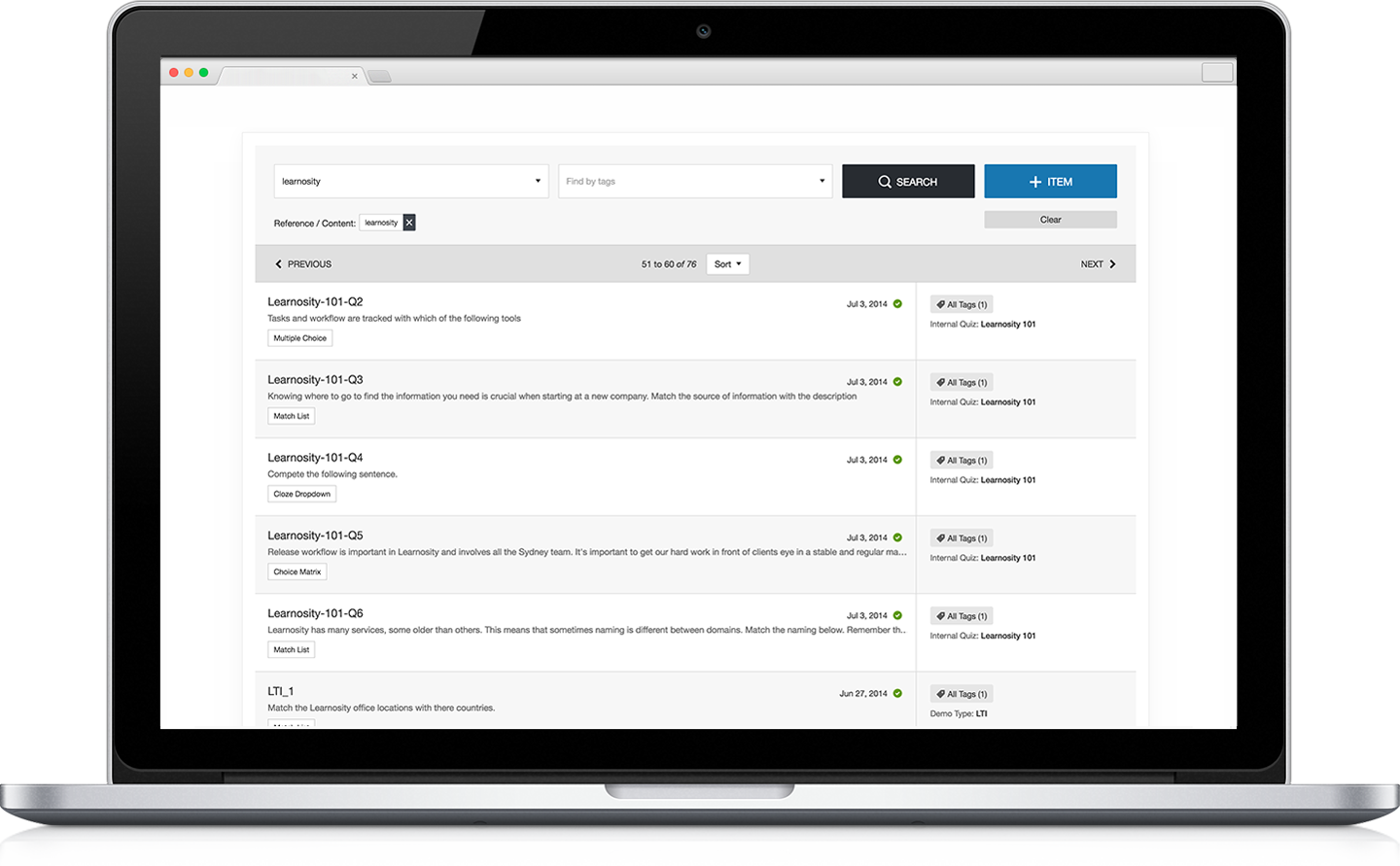Click 'Jun 27, 2014' date on LTI_1
Screen dimensions: 1400x866
[x=863, y=694]
